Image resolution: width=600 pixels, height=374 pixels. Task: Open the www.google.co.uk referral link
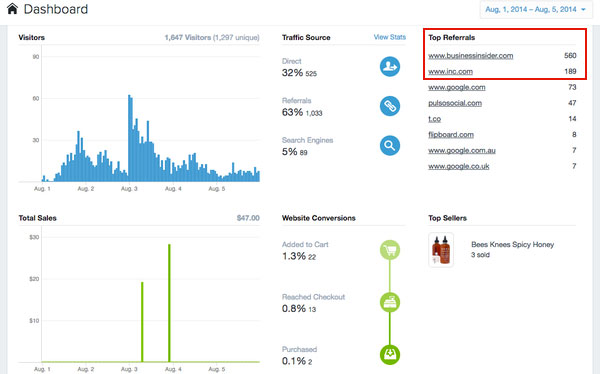point(459,166)
